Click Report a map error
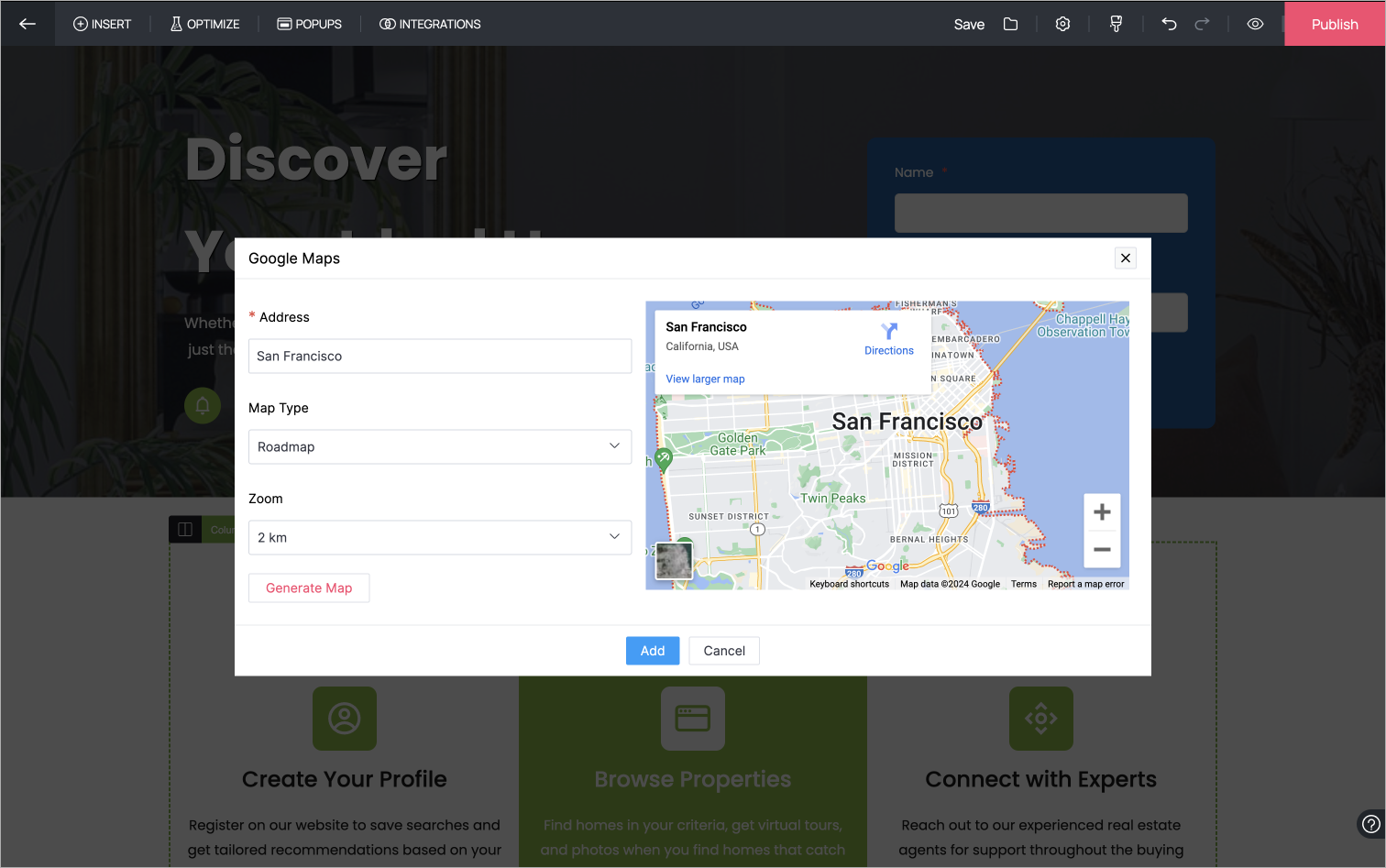This screenshot has width=1386, height=868. pyautogui.click(x=1085, y=584)
